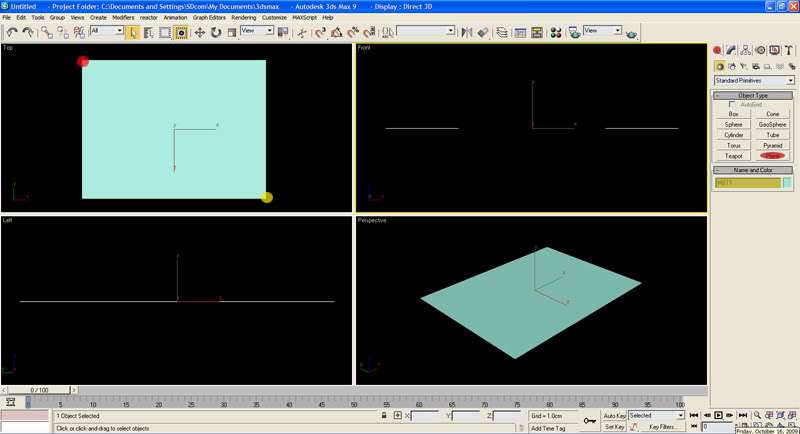Viewport: 800px width, 434px height.
Task: Click the Teapot primitive button
Action: click(x=733, y=156)
